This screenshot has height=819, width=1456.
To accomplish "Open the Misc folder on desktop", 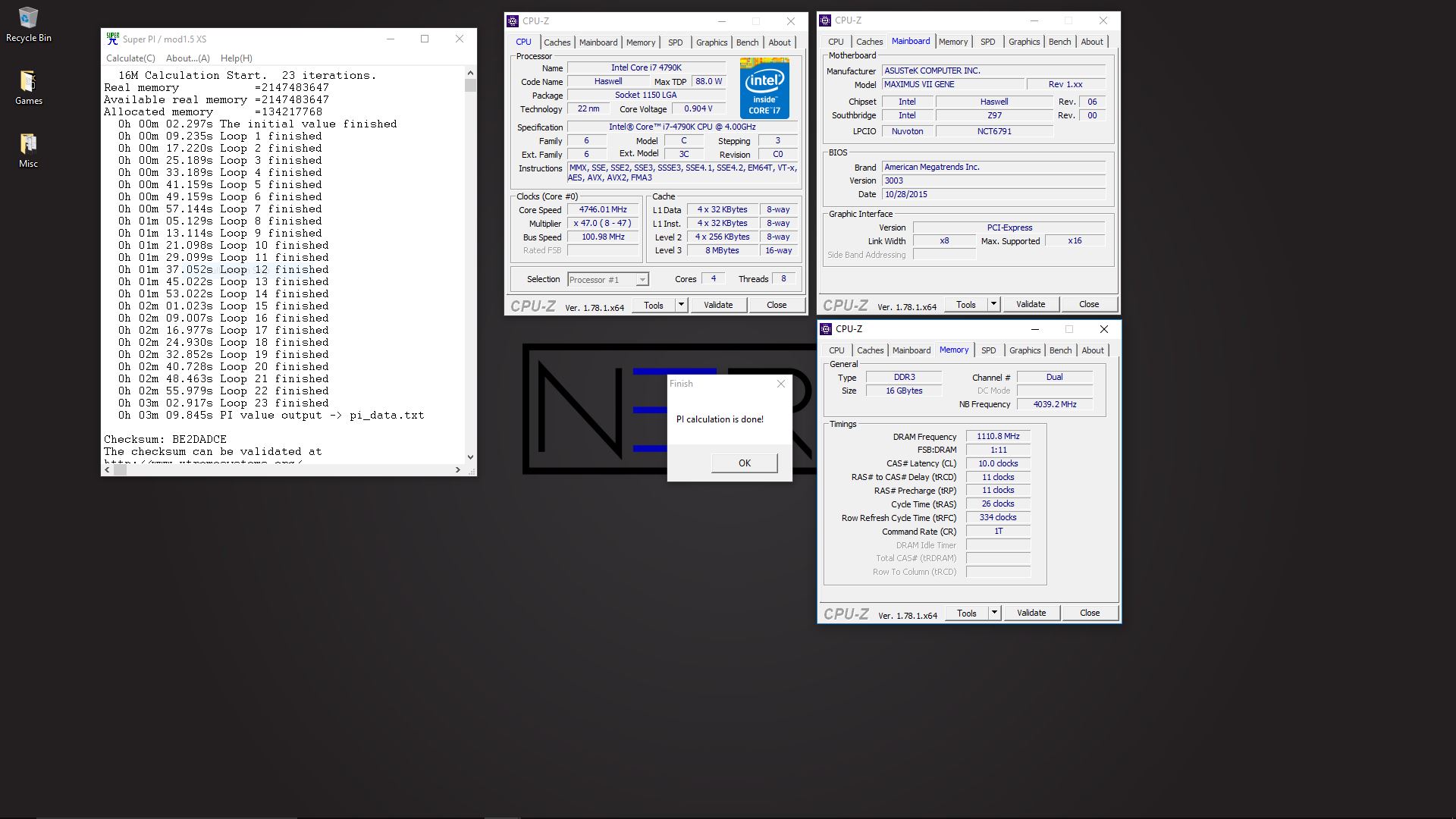I will point(28,150).
